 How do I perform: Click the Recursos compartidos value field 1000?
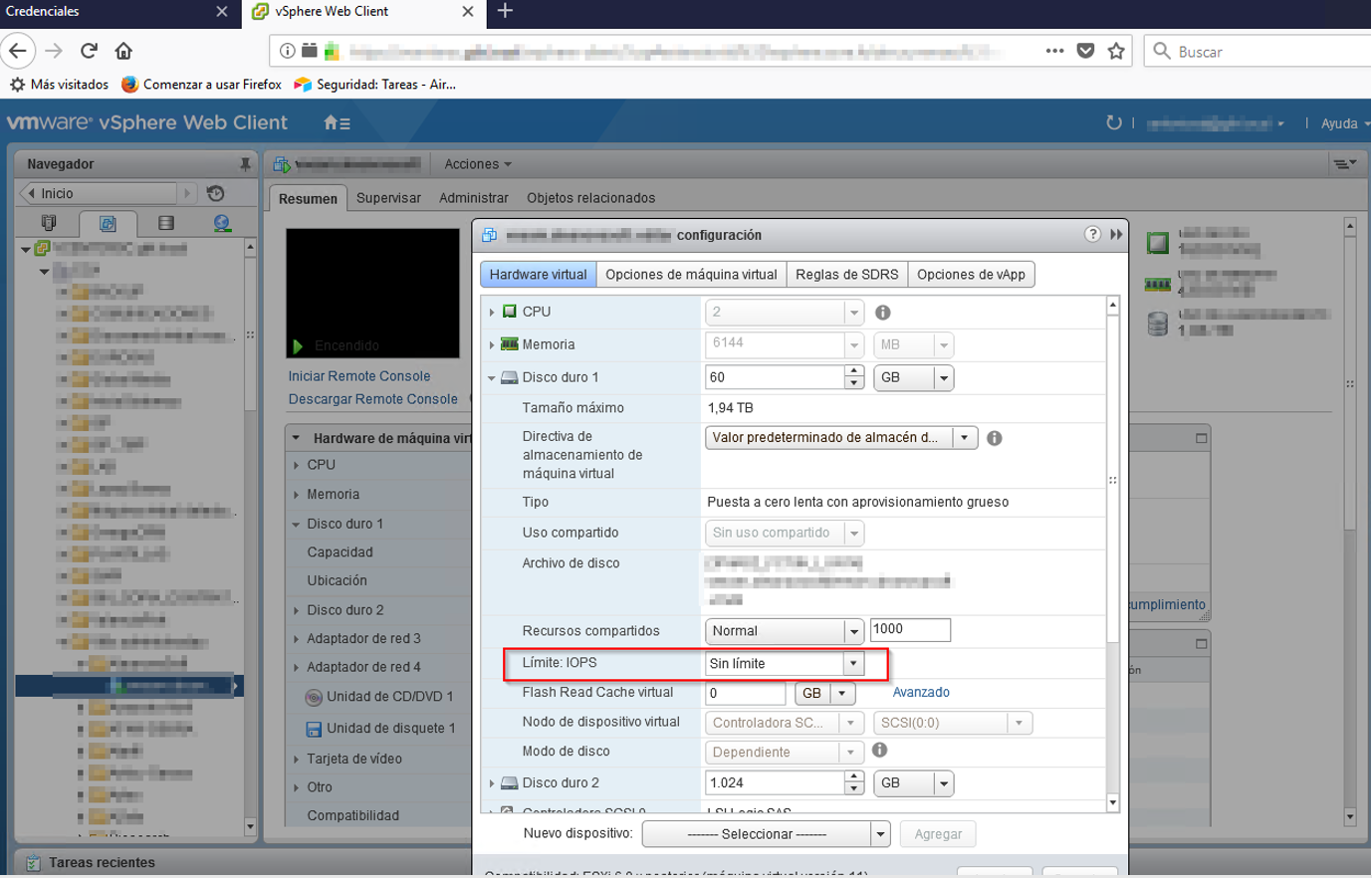[x=909, y=630]
